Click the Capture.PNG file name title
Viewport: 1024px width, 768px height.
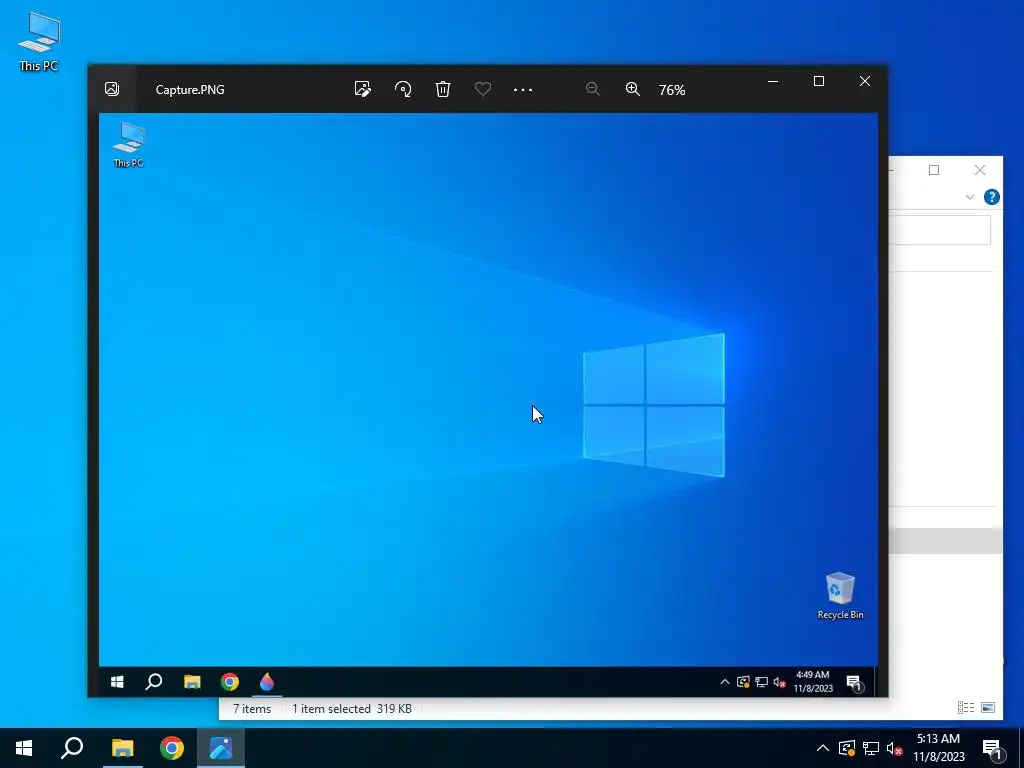pyautogui.click(x=190, y=89)
